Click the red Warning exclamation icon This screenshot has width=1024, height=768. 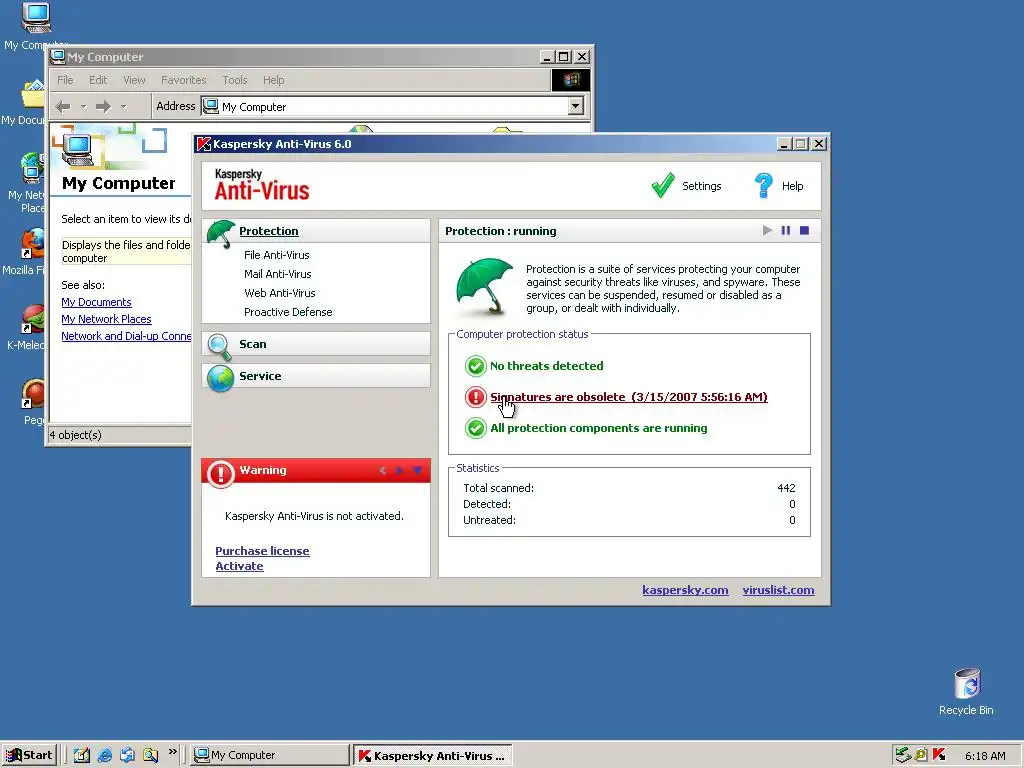(221, 473)
